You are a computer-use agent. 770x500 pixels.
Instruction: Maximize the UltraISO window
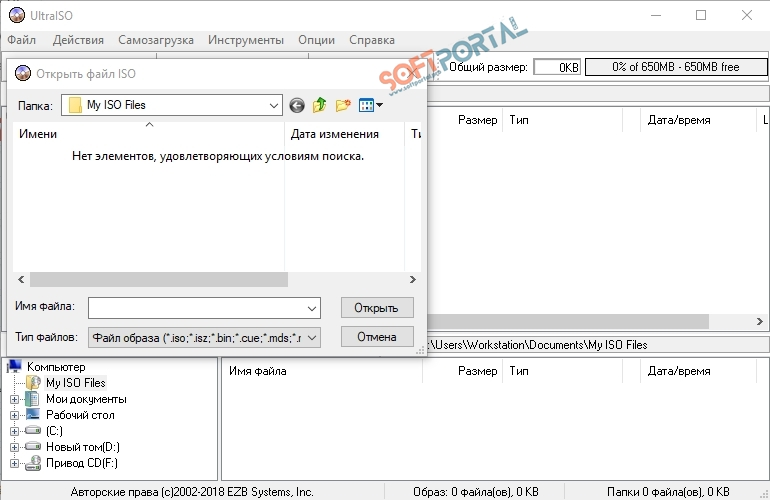point(701,15)
